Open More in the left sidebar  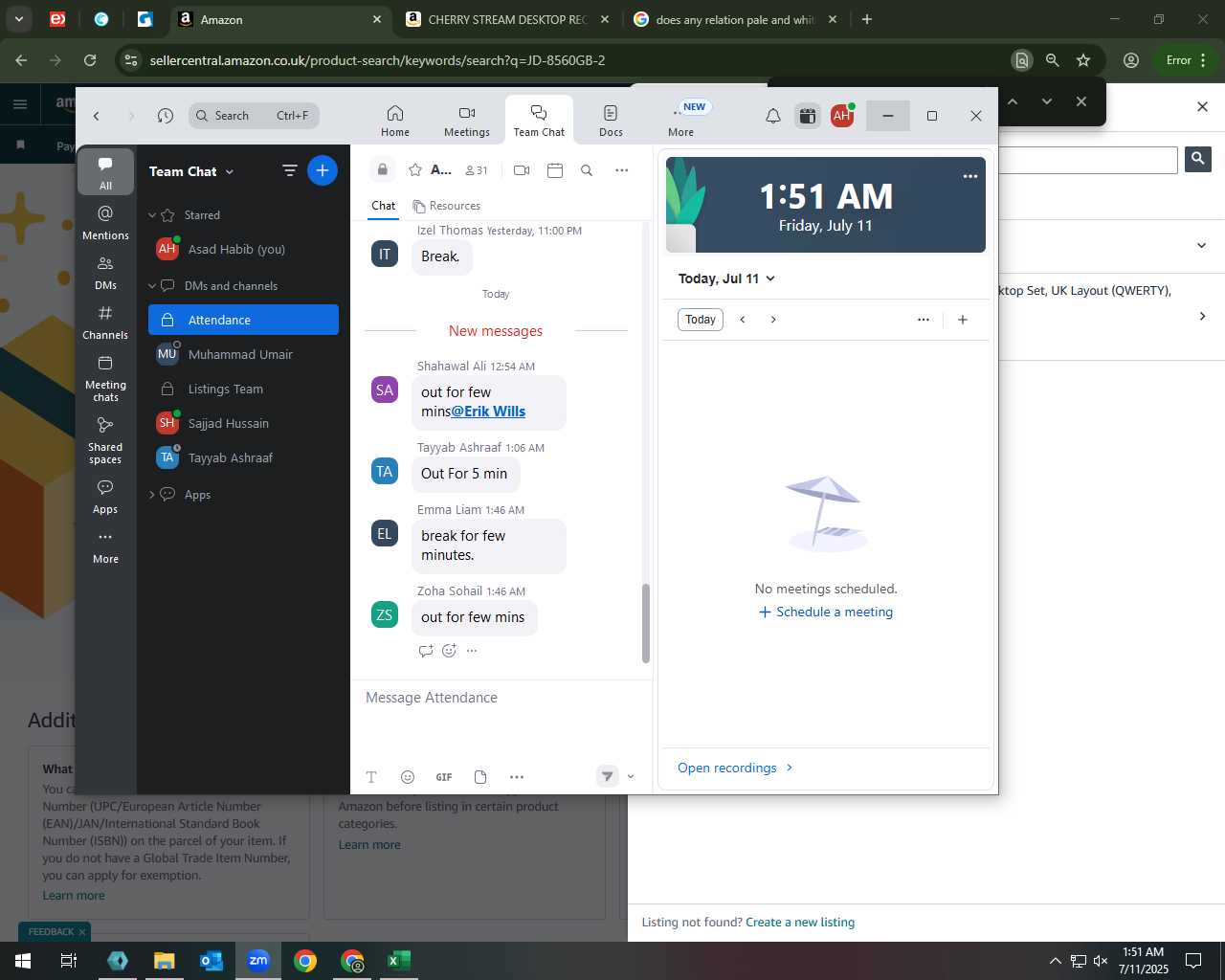105,546
